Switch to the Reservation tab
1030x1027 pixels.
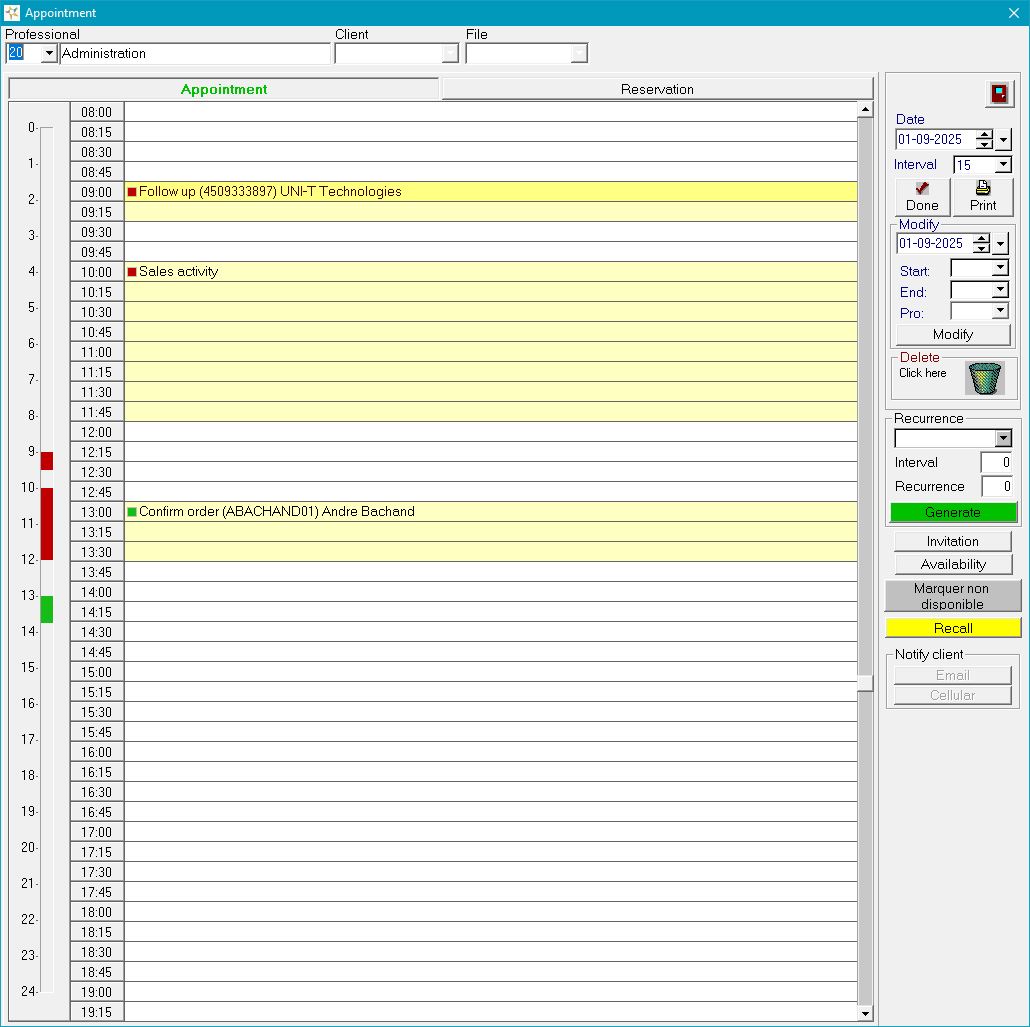657,89
